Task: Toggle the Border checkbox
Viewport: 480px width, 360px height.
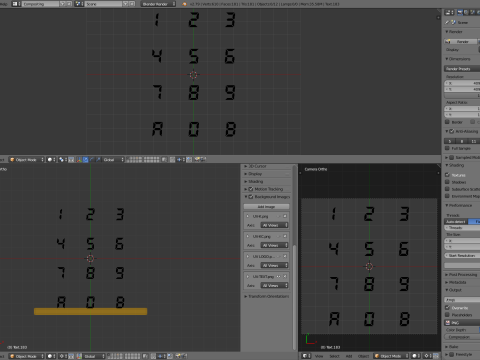Action: pyautogui.click(x=448, y=122)
